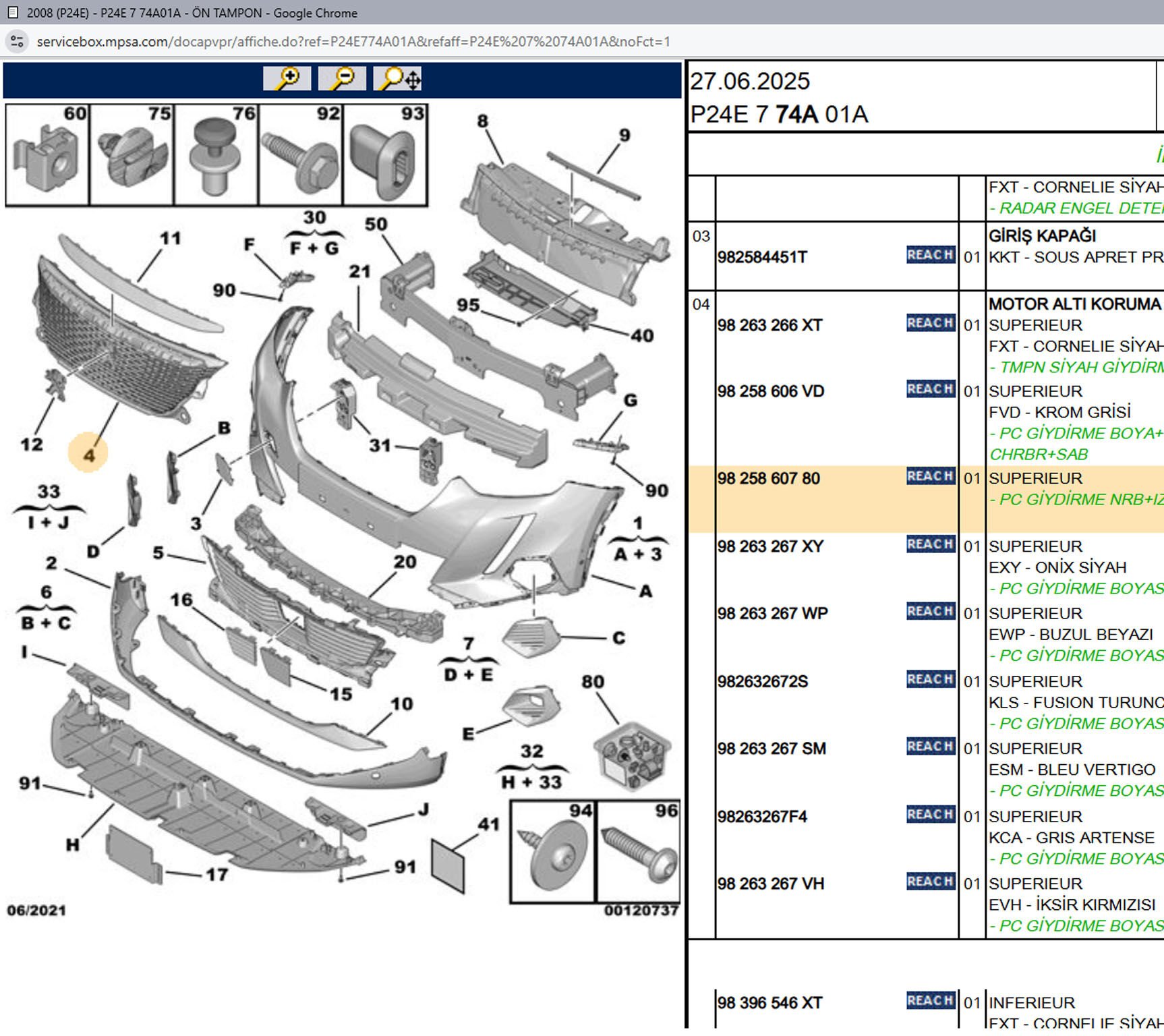Open part number 98 258 606 VD
Screen dimensions: 1164x1036
770,392
